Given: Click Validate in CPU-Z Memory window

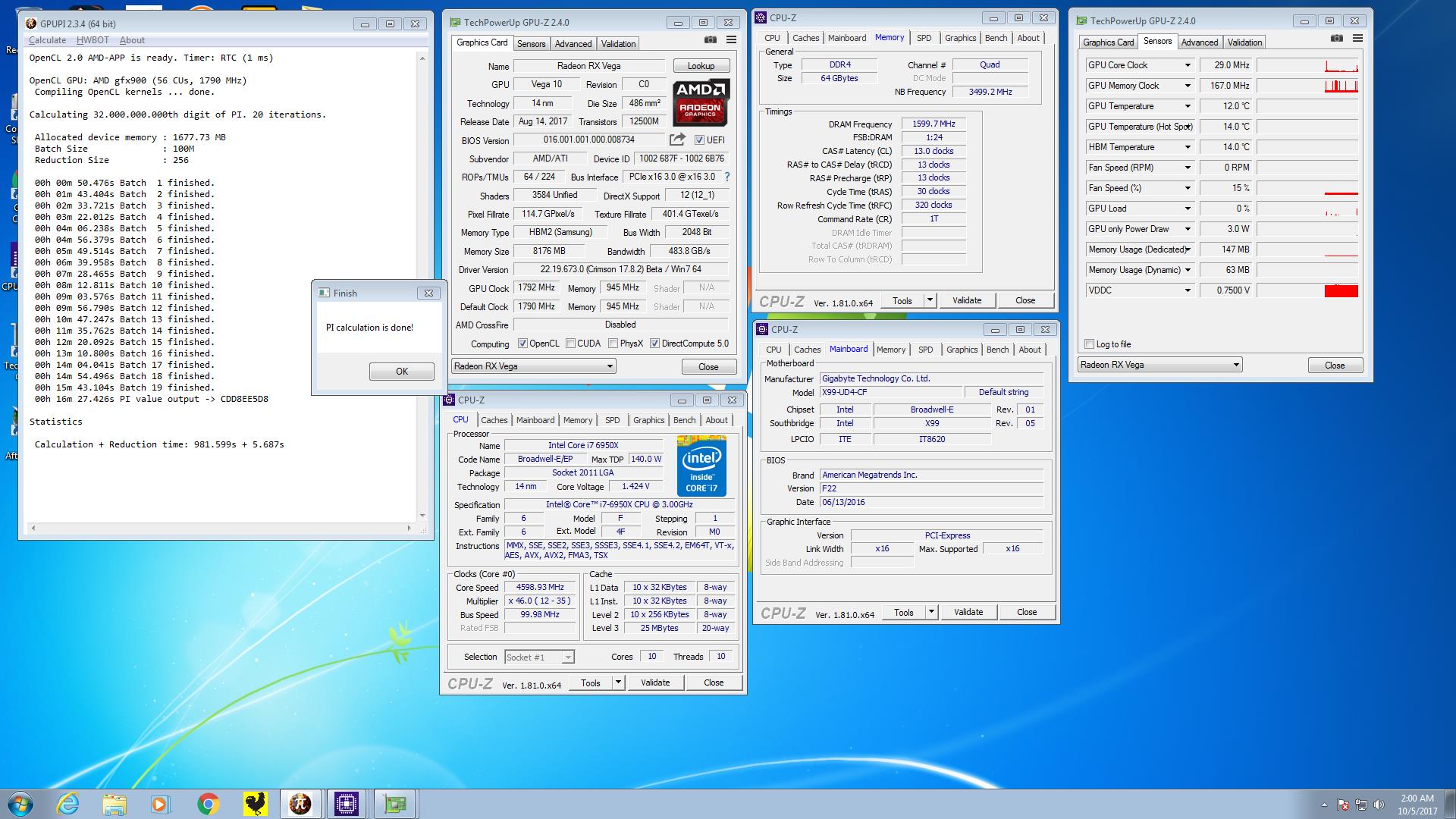Looking at the screenshot, I should point(966,301).
